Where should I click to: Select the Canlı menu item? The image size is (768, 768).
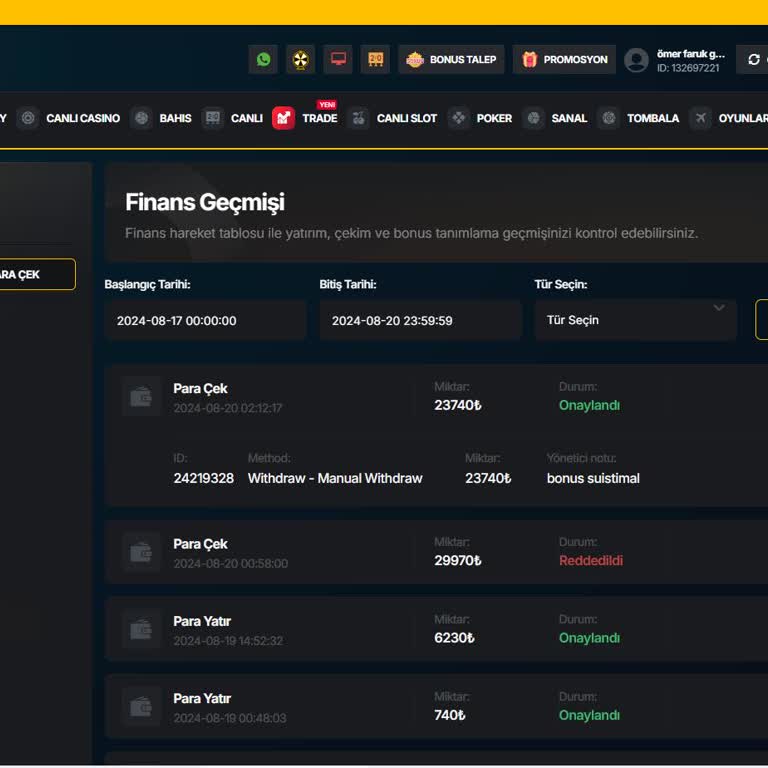coord(246,118)
